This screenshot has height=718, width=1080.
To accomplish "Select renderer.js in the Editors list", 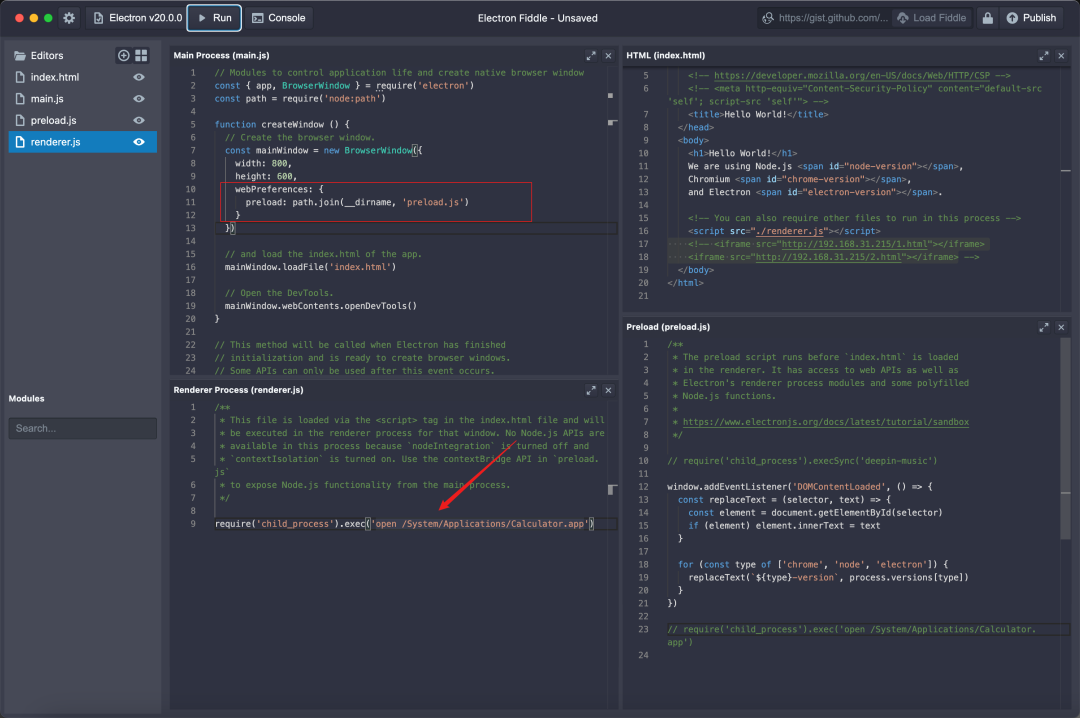I will (83, 142).
